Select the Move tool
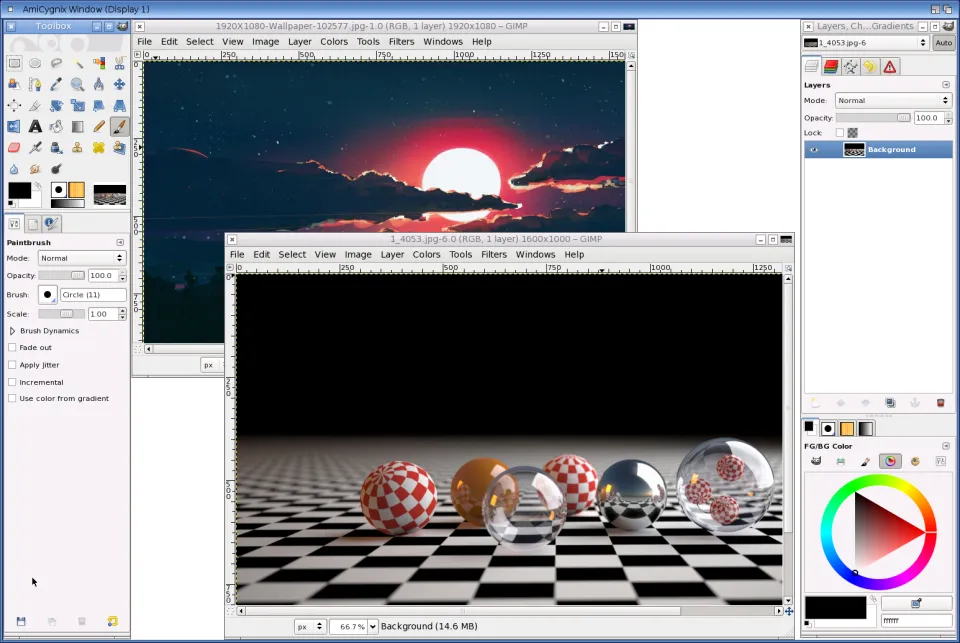 [119, 85]
